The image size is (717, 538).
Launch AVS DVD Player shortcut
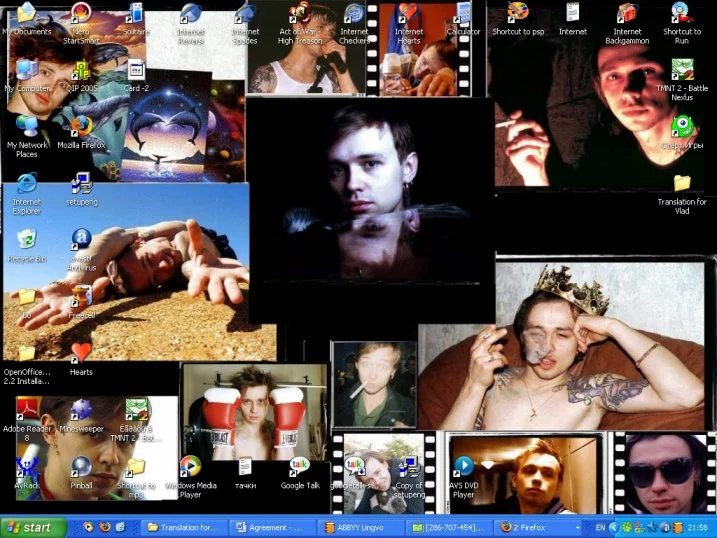pyautogui.click(x=463, y=467)
